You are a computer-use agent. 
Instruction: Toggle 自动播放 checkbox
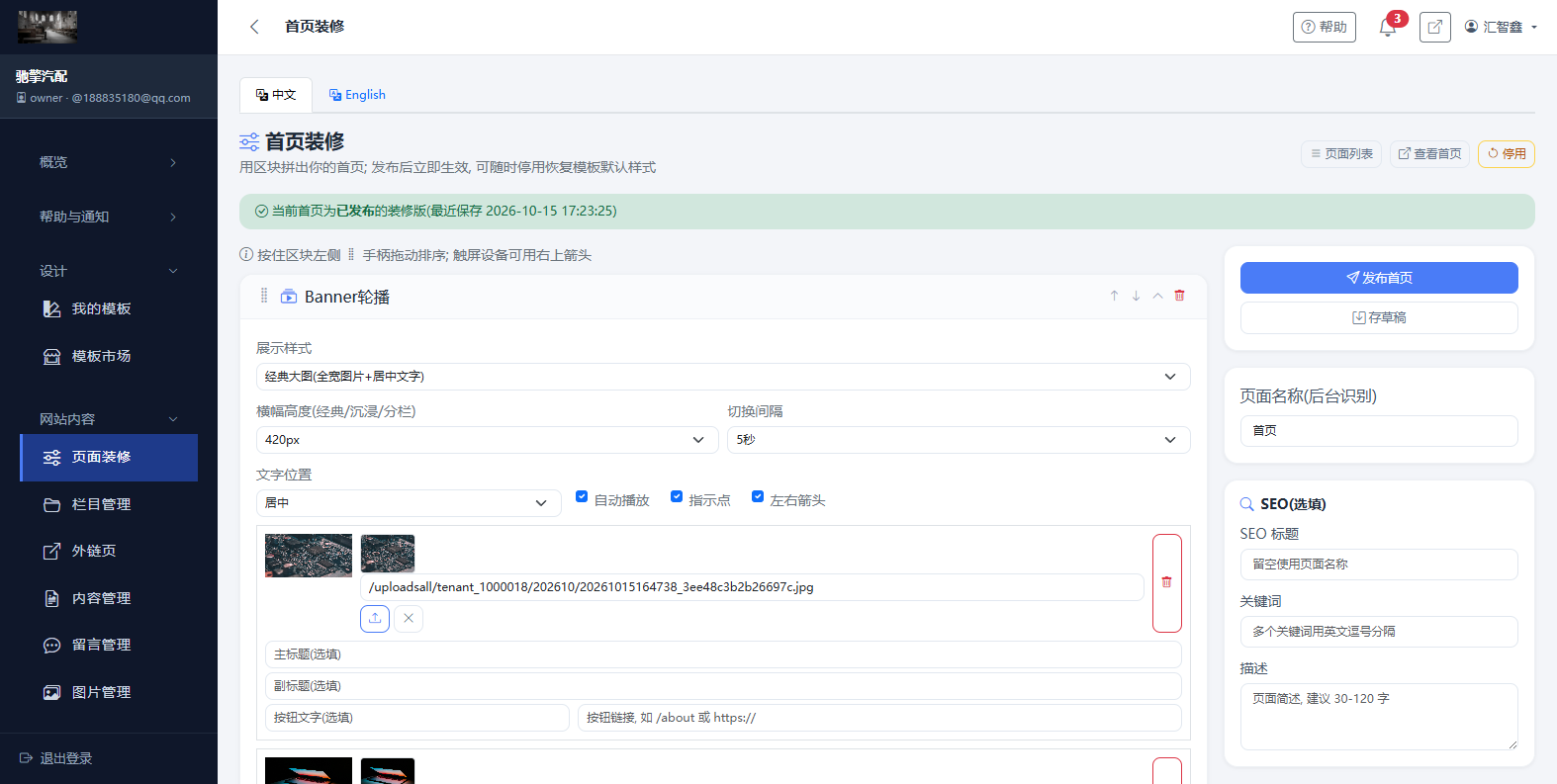point(582,496)
